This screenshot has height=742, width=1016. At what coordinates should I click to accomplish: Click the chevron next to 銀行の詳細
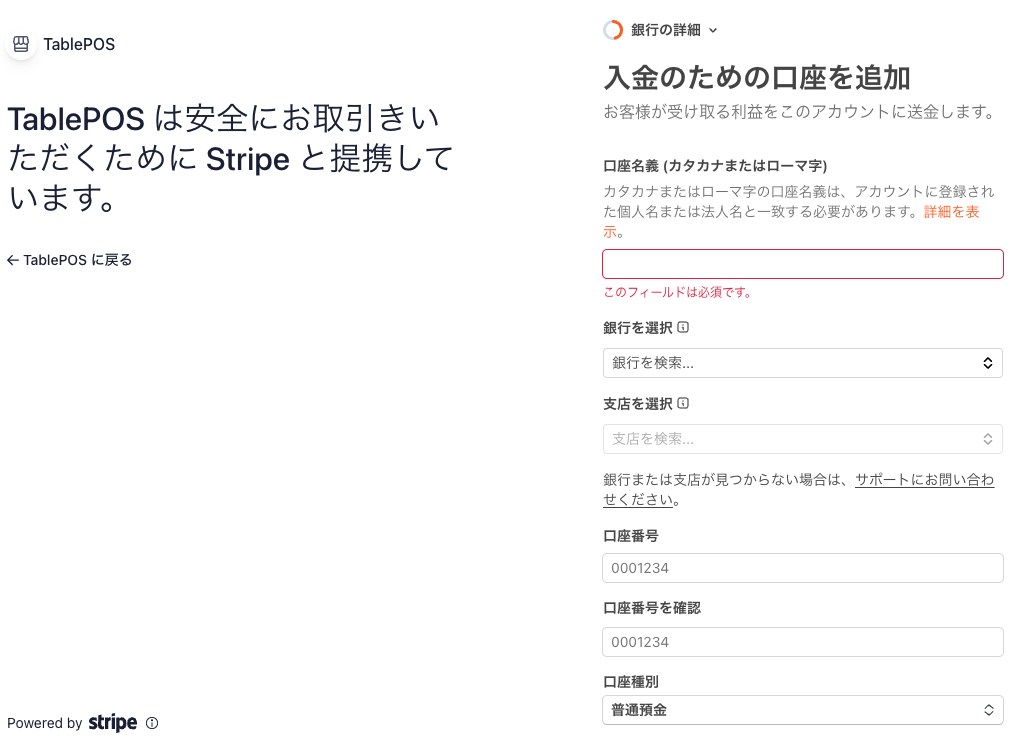point(713,30)
